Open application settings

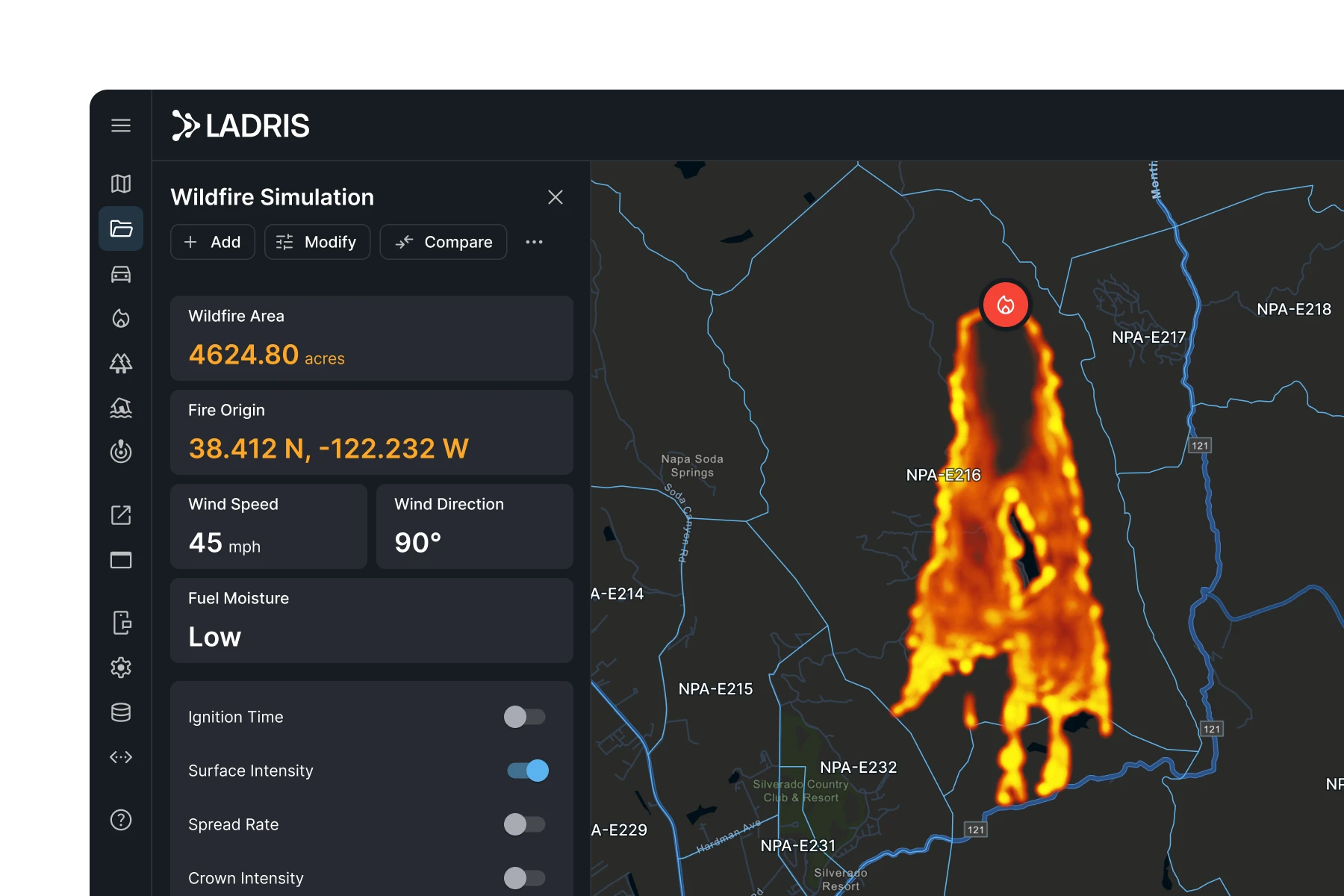(121, 668)
